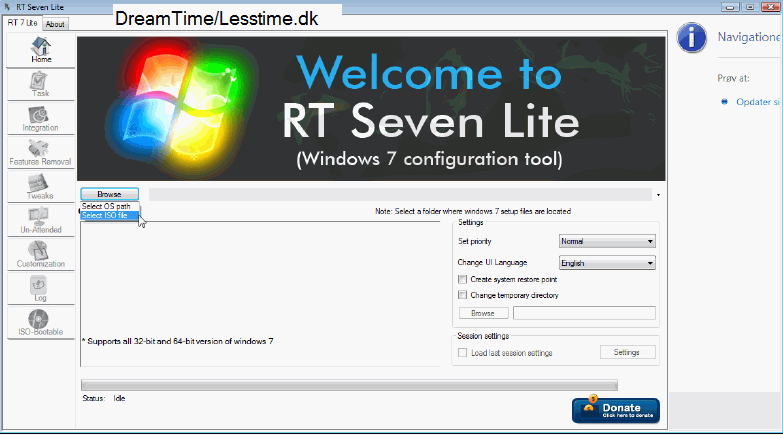Choose Select ISO file menu entry
The image size is (783, 435).
(109, 215)
